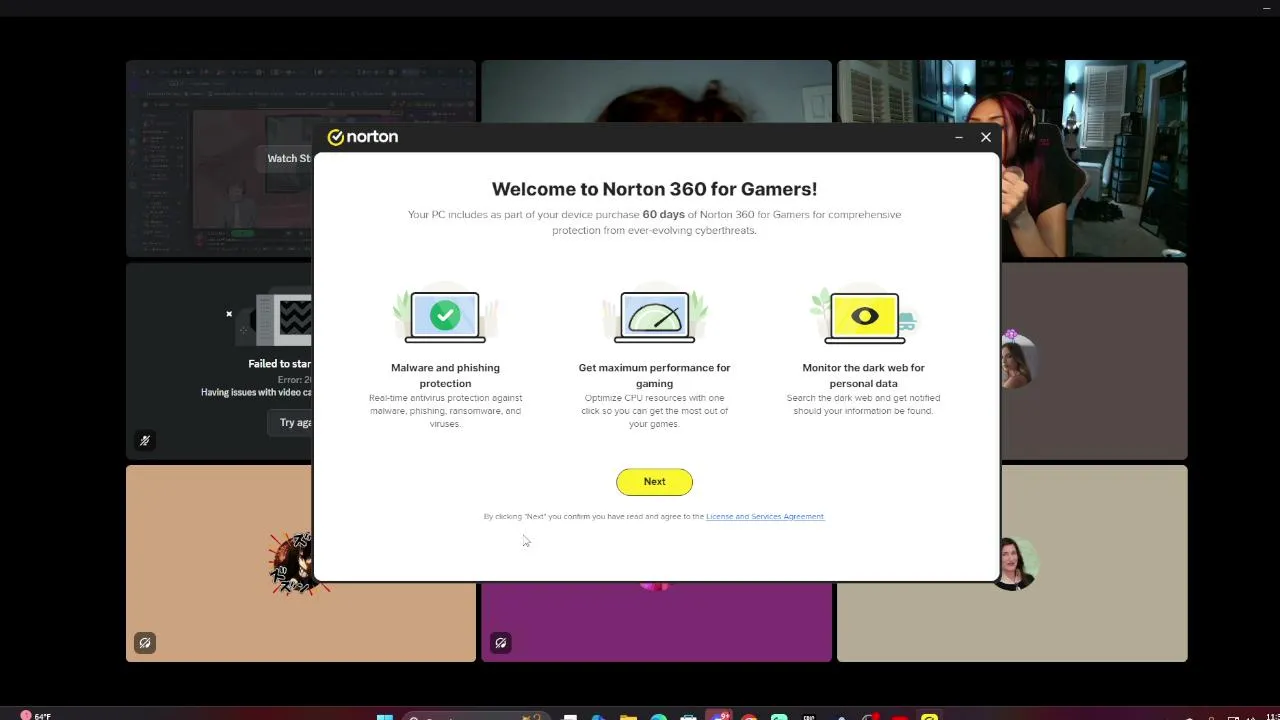Screen dimensions: 1280x720
Task: Click the "Welcome to Norton 360 for Gamers!" heading
Action: click(x=654, y=189)
